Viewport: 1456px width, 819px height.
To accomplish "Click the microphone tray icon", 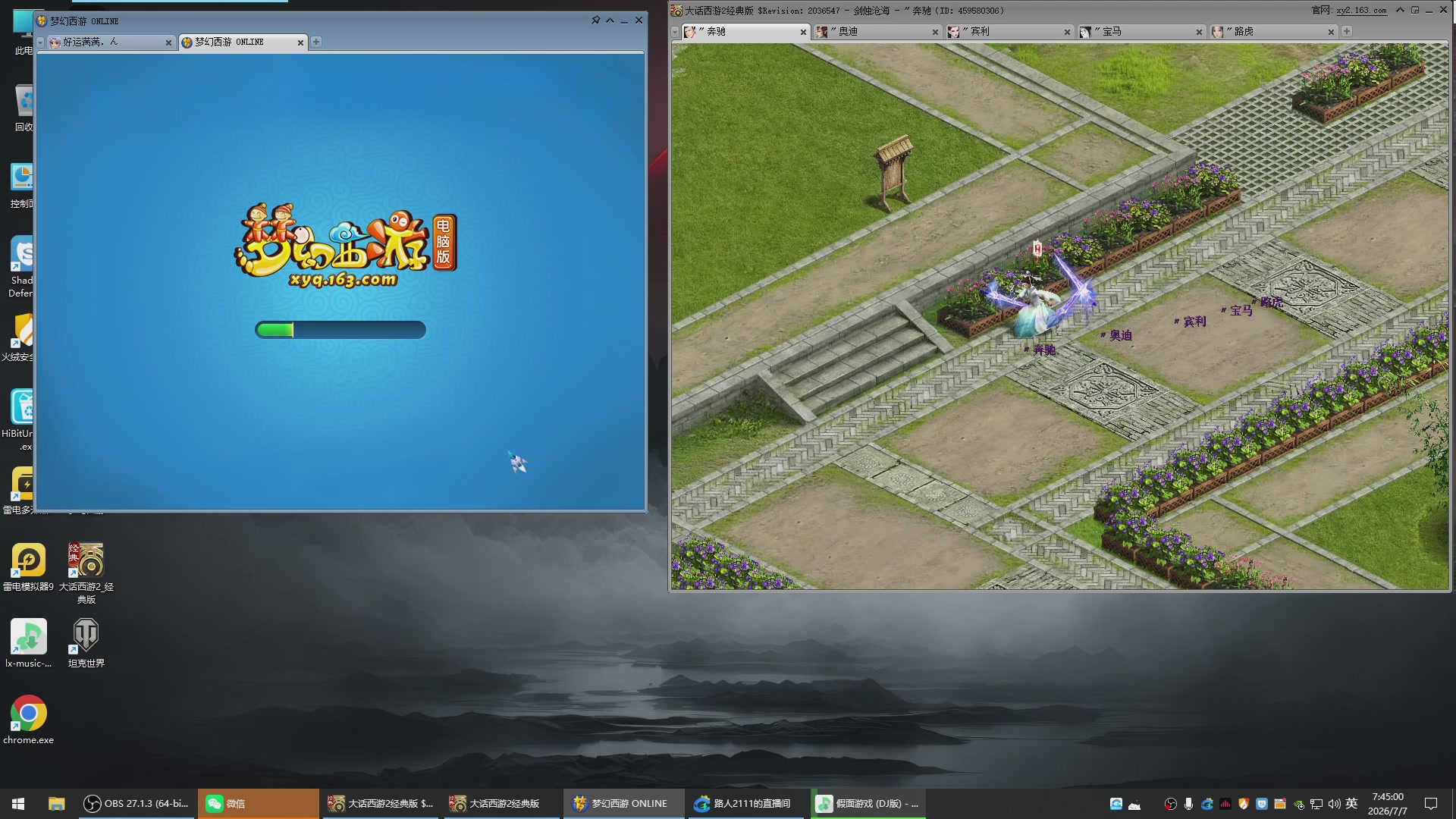I will [x=1188, y=804].
